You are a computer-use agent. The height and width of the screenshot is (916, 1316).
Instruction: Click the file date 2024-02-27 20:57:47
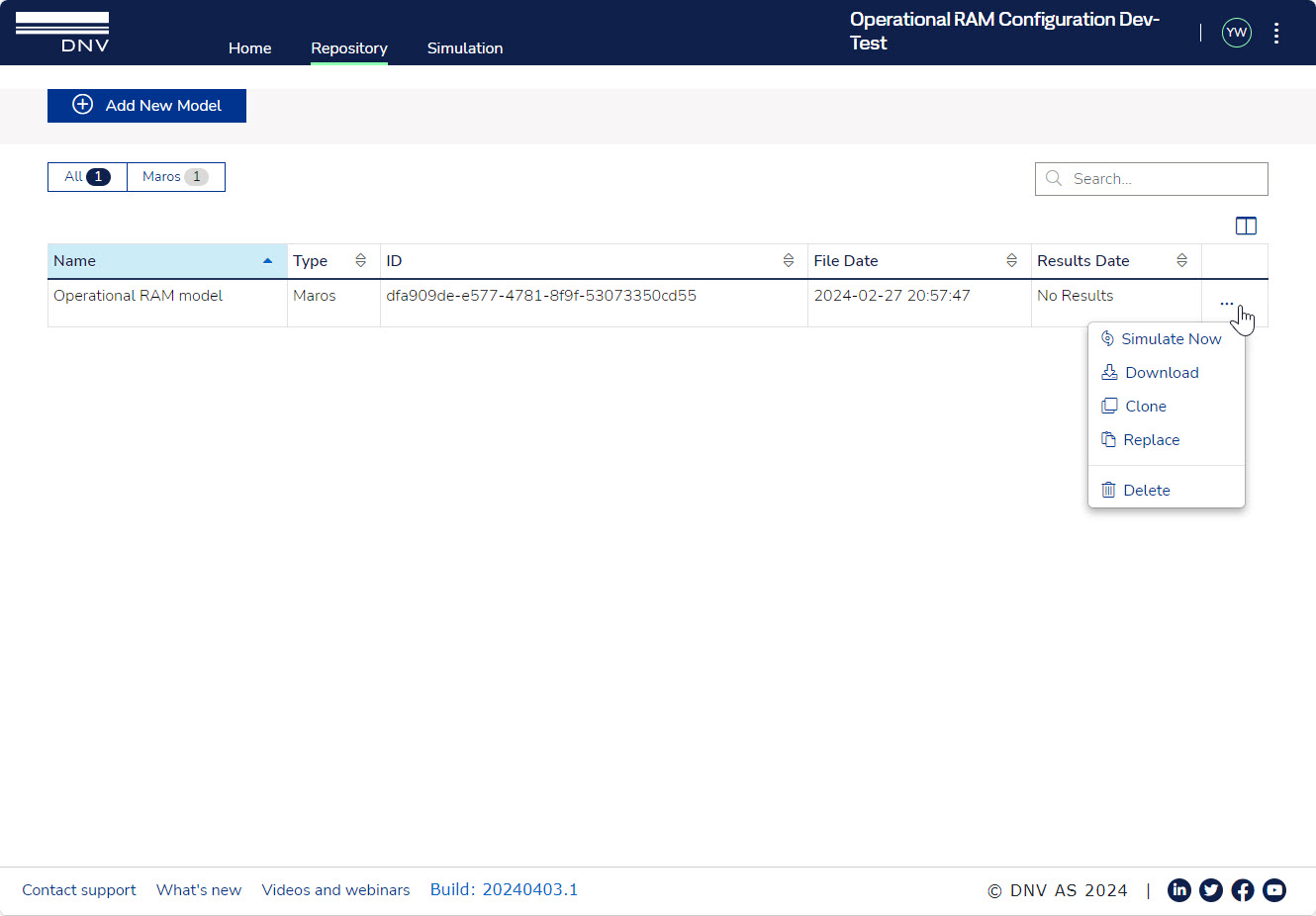click(x=892, y=296)
